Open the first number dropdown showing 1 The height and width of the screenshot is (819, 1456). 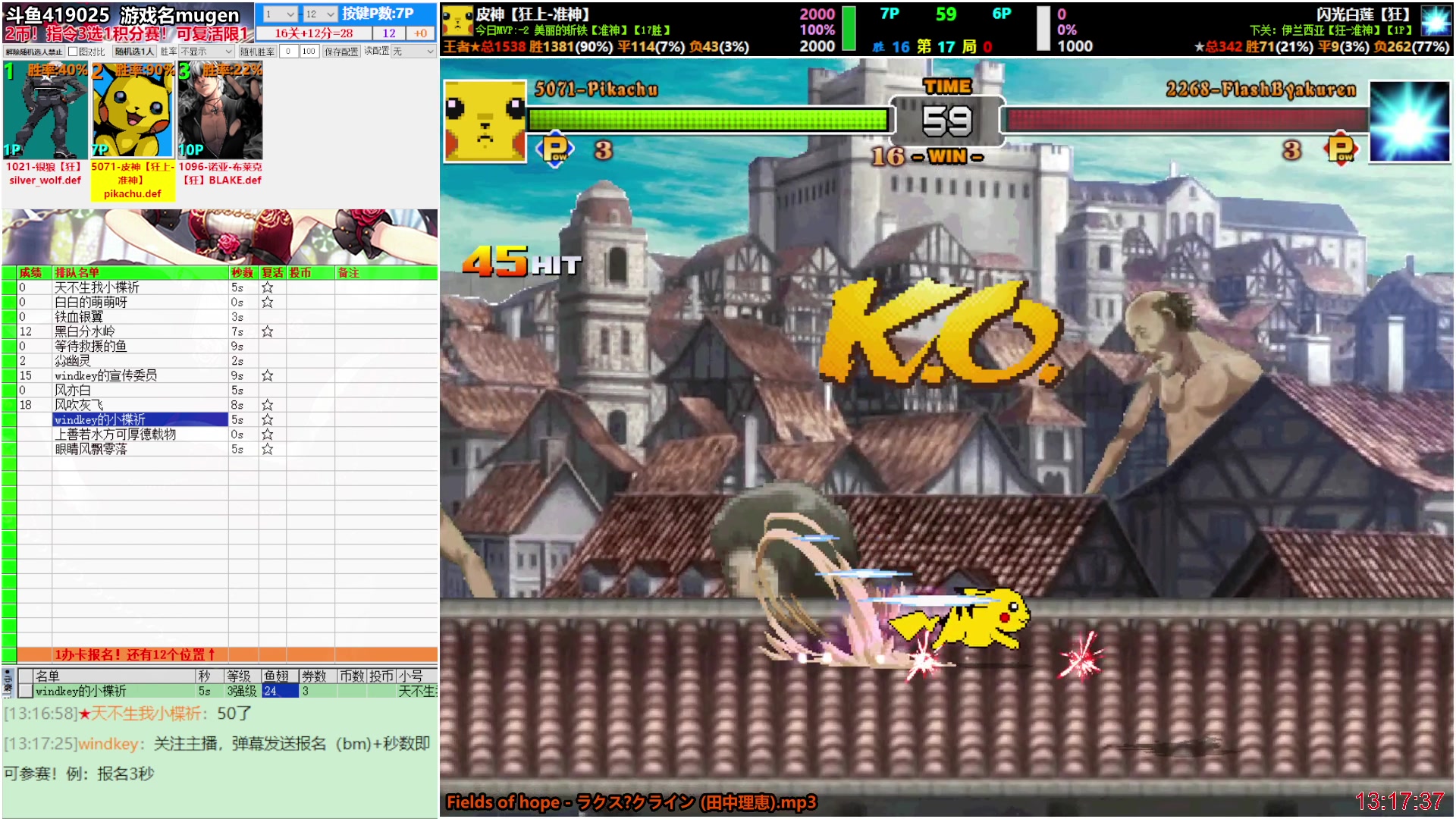point(279,14)
